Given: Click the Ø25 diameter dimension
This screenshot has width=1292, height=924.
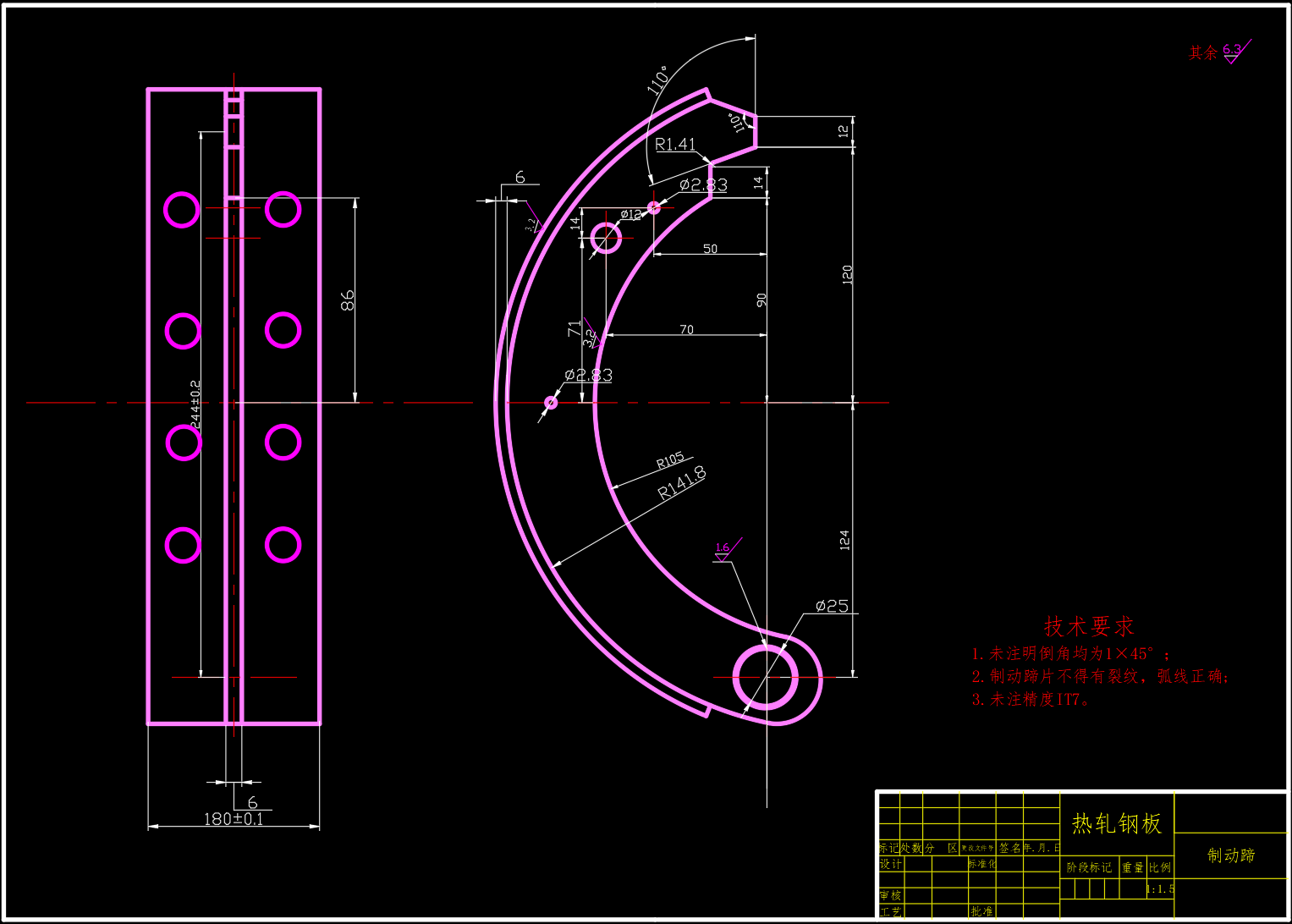Looking at the screenshot, I should click(x=832, y=606).
